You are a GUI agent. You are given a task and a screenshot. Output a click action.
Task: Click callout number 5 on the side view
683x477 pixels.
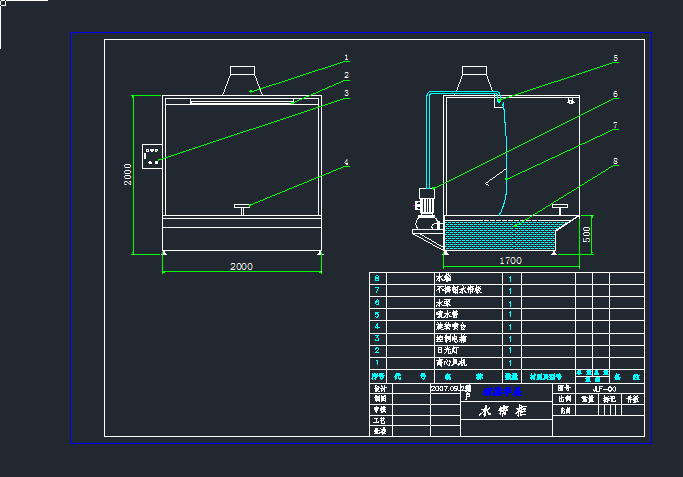click(x=615, y=59)
